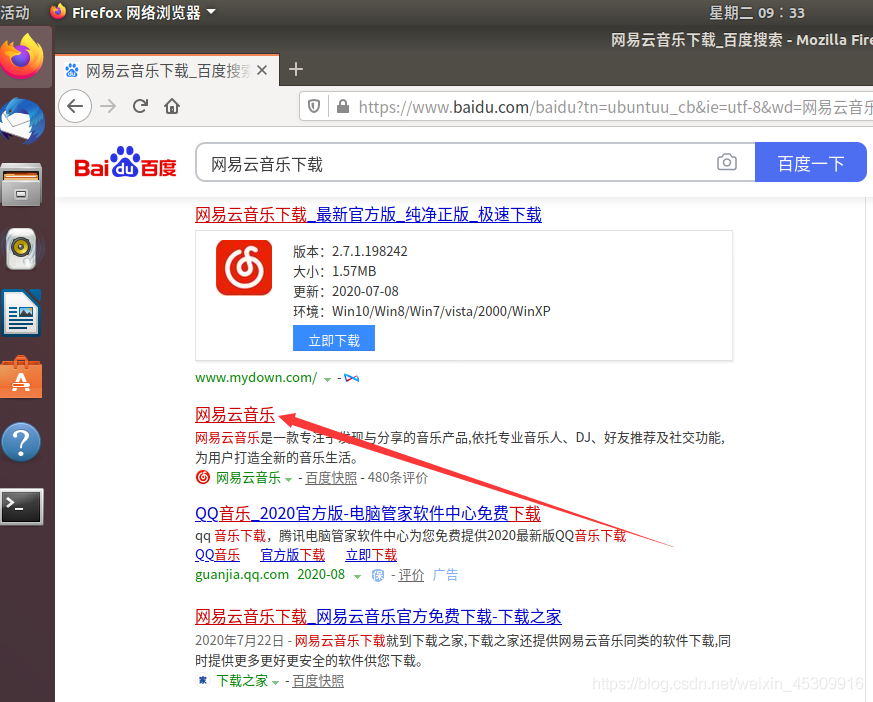Open the 活动 Activities overview
Viewport: 873px width, 702px height.
pos(15,12)
